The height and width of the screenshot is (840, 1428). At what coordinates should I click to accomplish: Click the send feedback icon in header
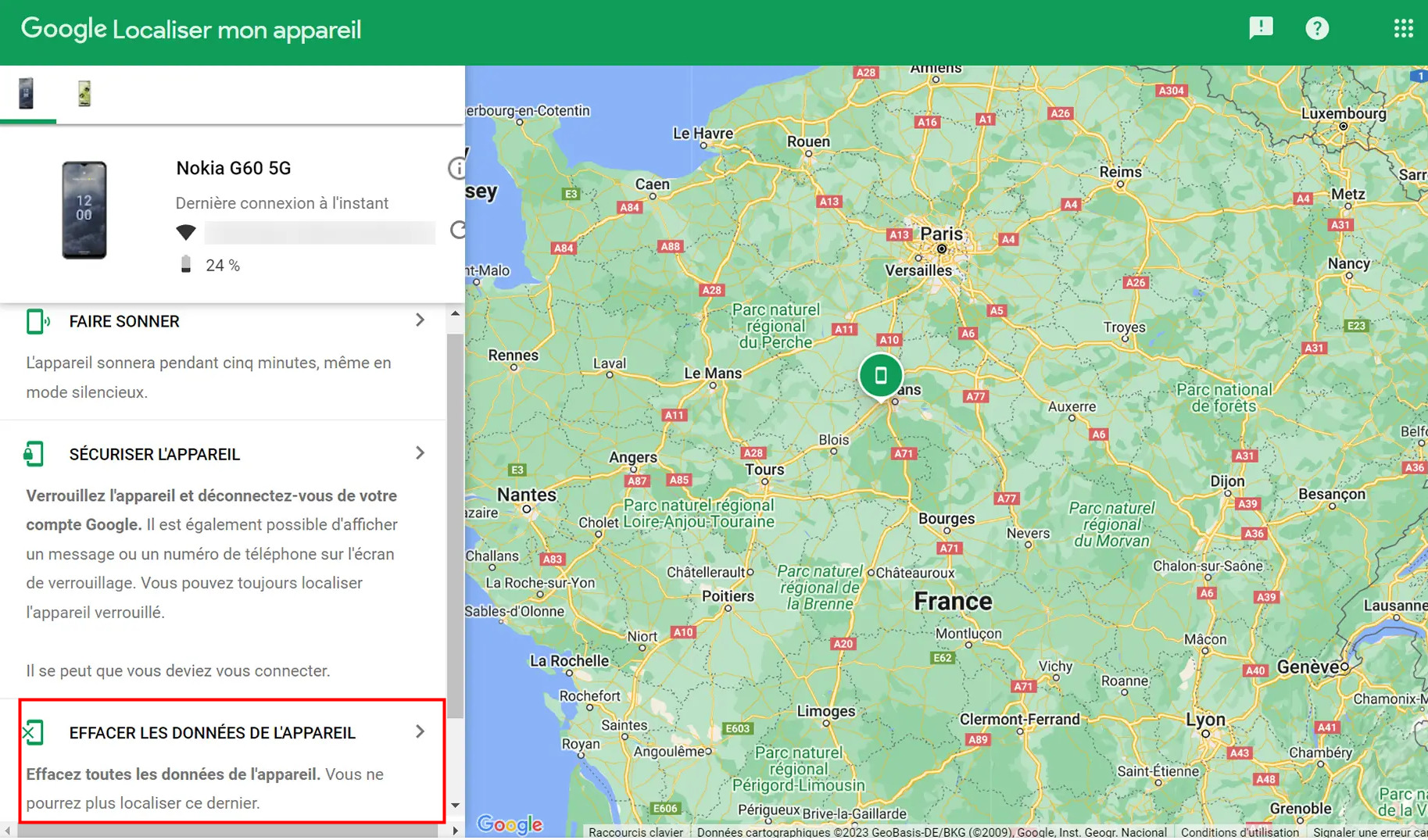1261,29
